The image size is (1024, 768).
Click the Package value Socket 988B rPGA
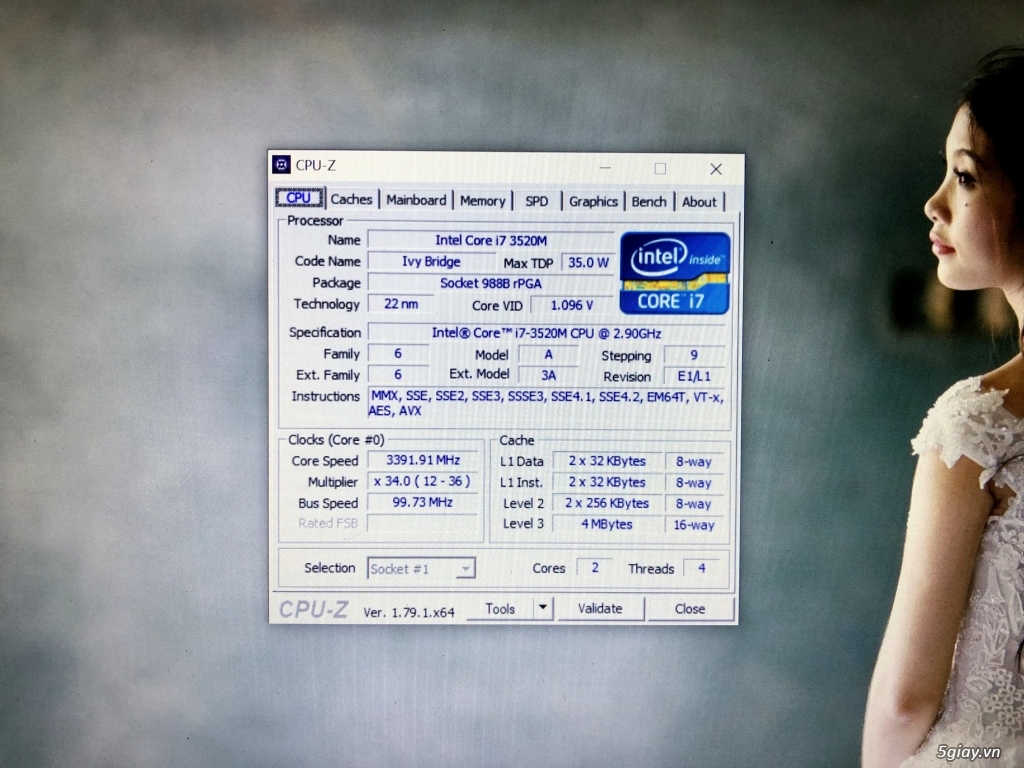490,283
